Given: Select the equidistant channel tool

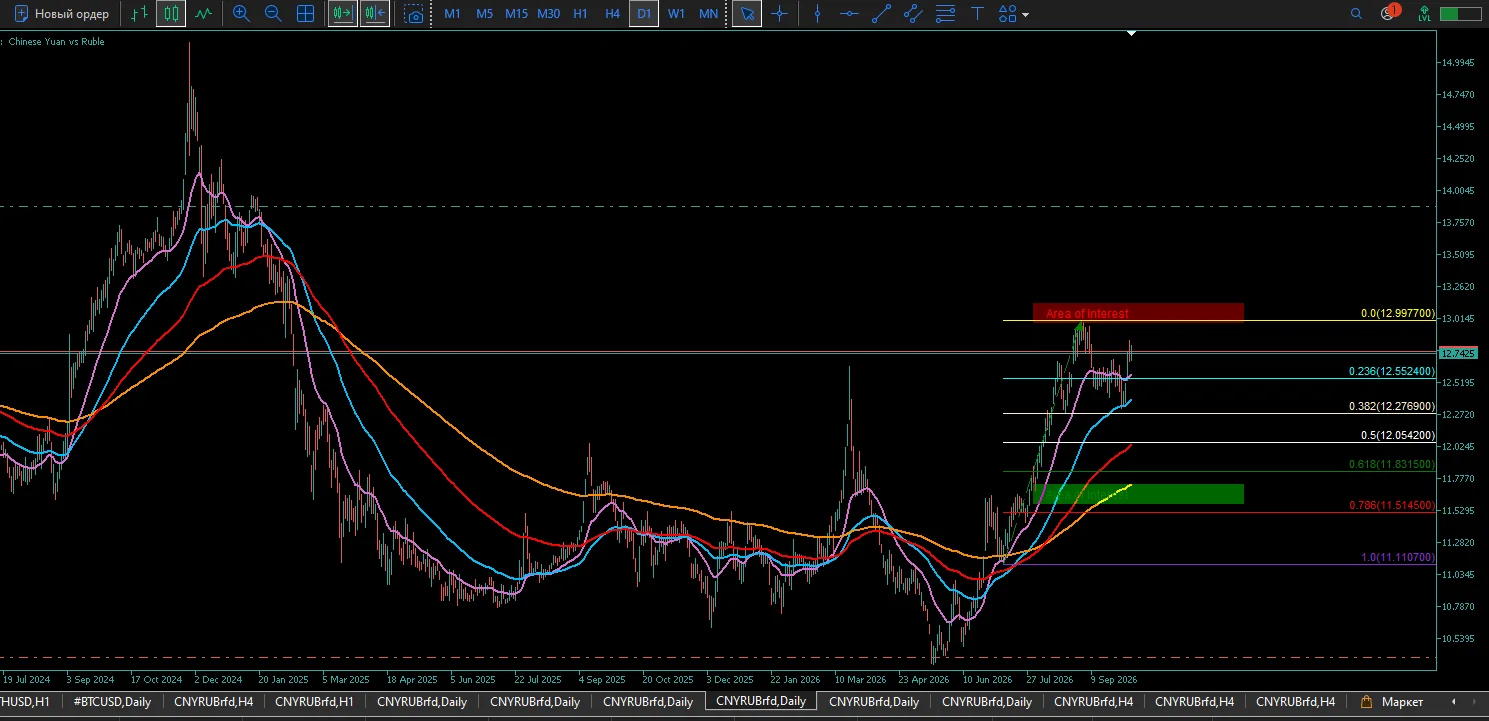Looking at the screenshot, I should point(913,14).
